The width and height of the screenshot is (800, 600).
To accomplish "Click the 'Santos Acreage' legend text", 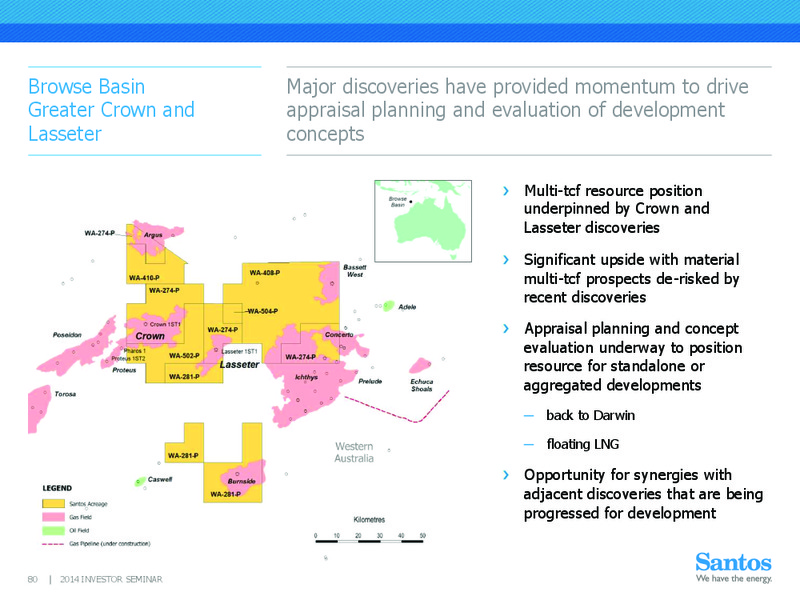I will [x=88, y=504].
